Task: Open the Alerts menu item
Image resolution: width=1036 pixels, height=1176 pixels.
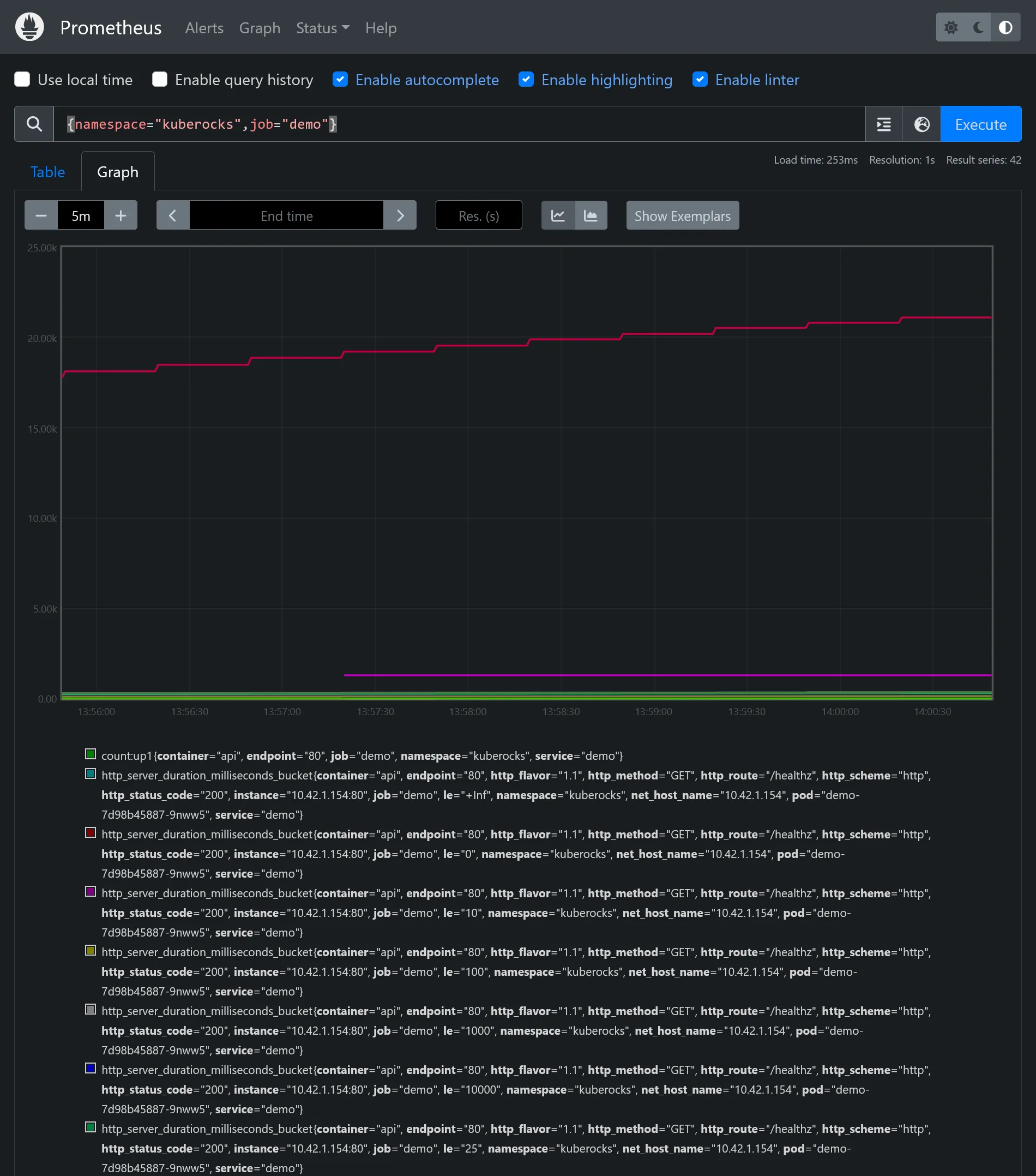Action: [x=204, y=28]
